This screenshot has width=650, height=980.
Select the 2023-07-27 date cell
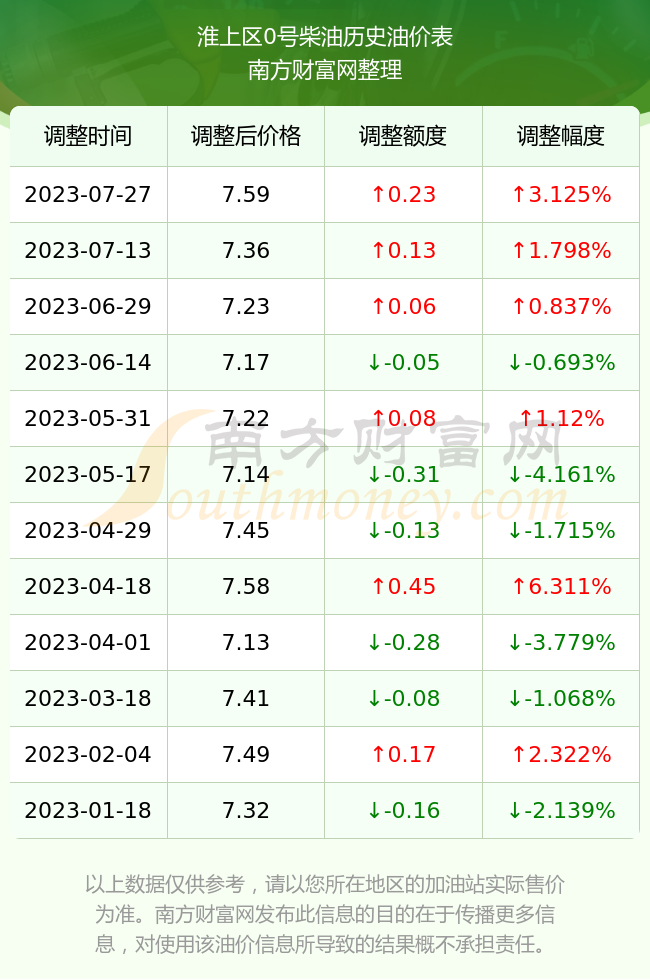pos(88,194)
